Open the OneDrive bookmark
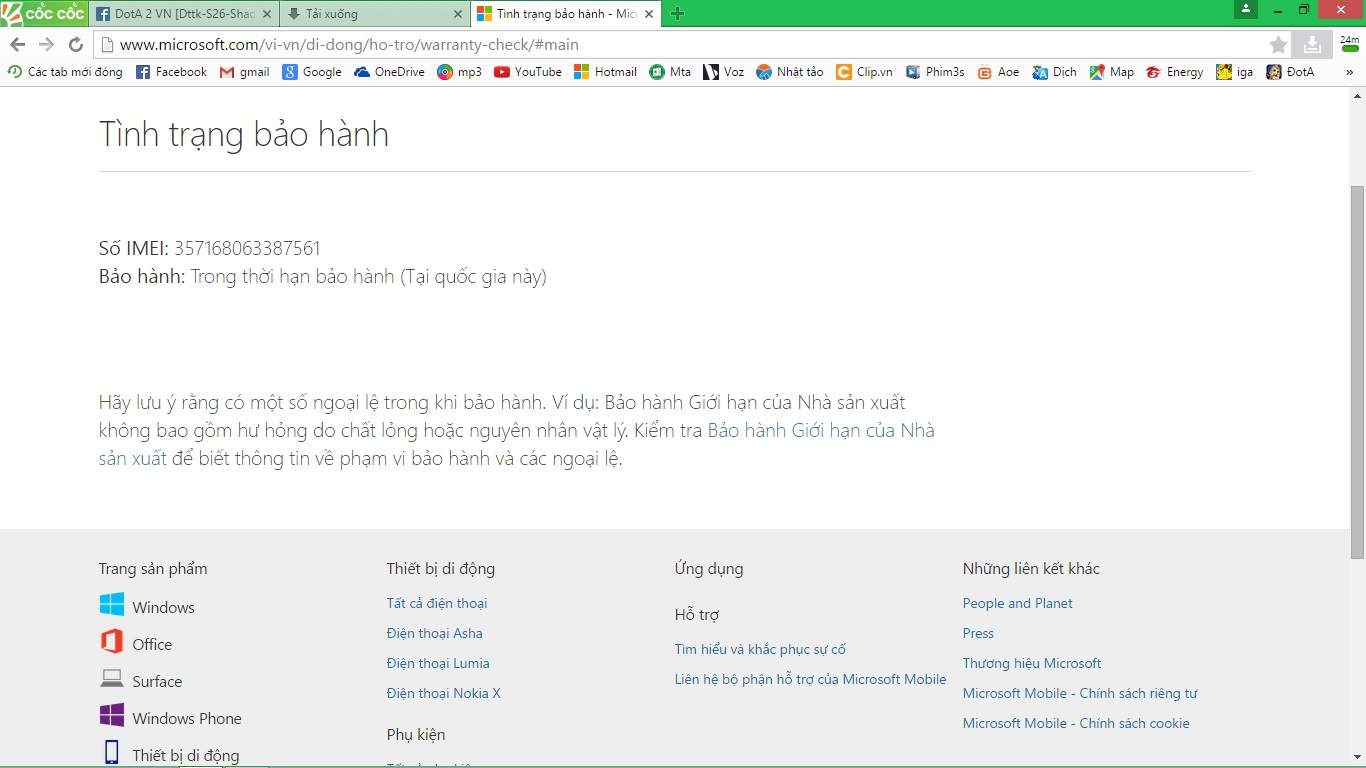 click(389, 72)
